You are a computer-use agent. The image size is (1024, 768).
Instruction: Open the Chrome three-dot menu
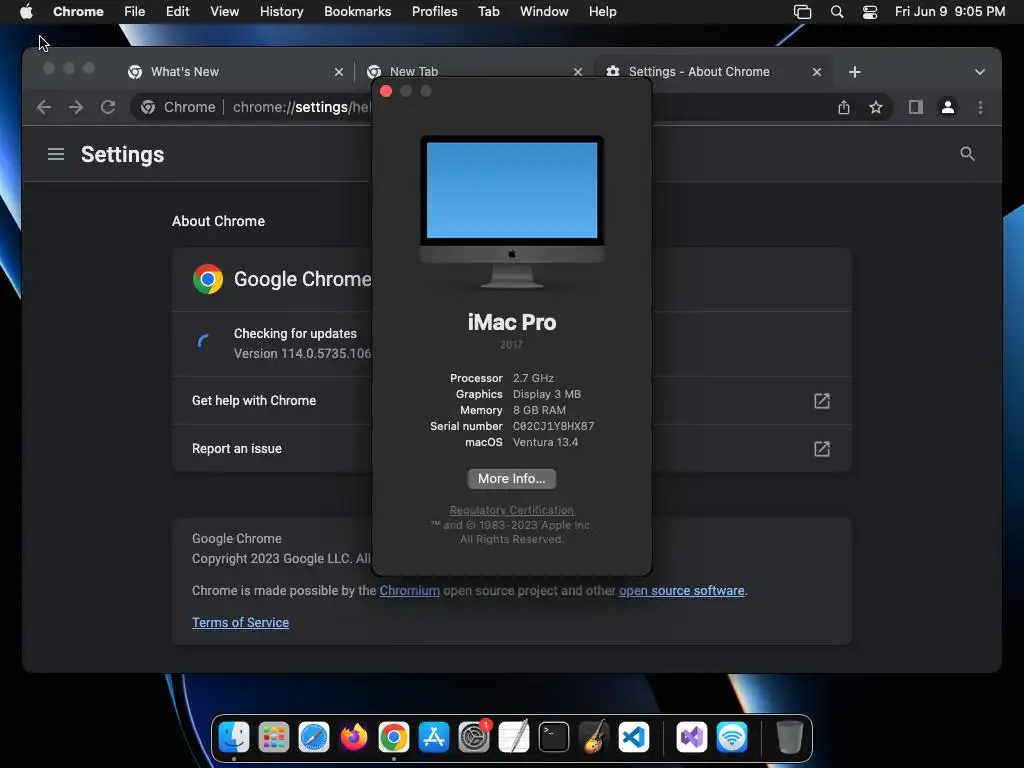(x=980, y=107)
